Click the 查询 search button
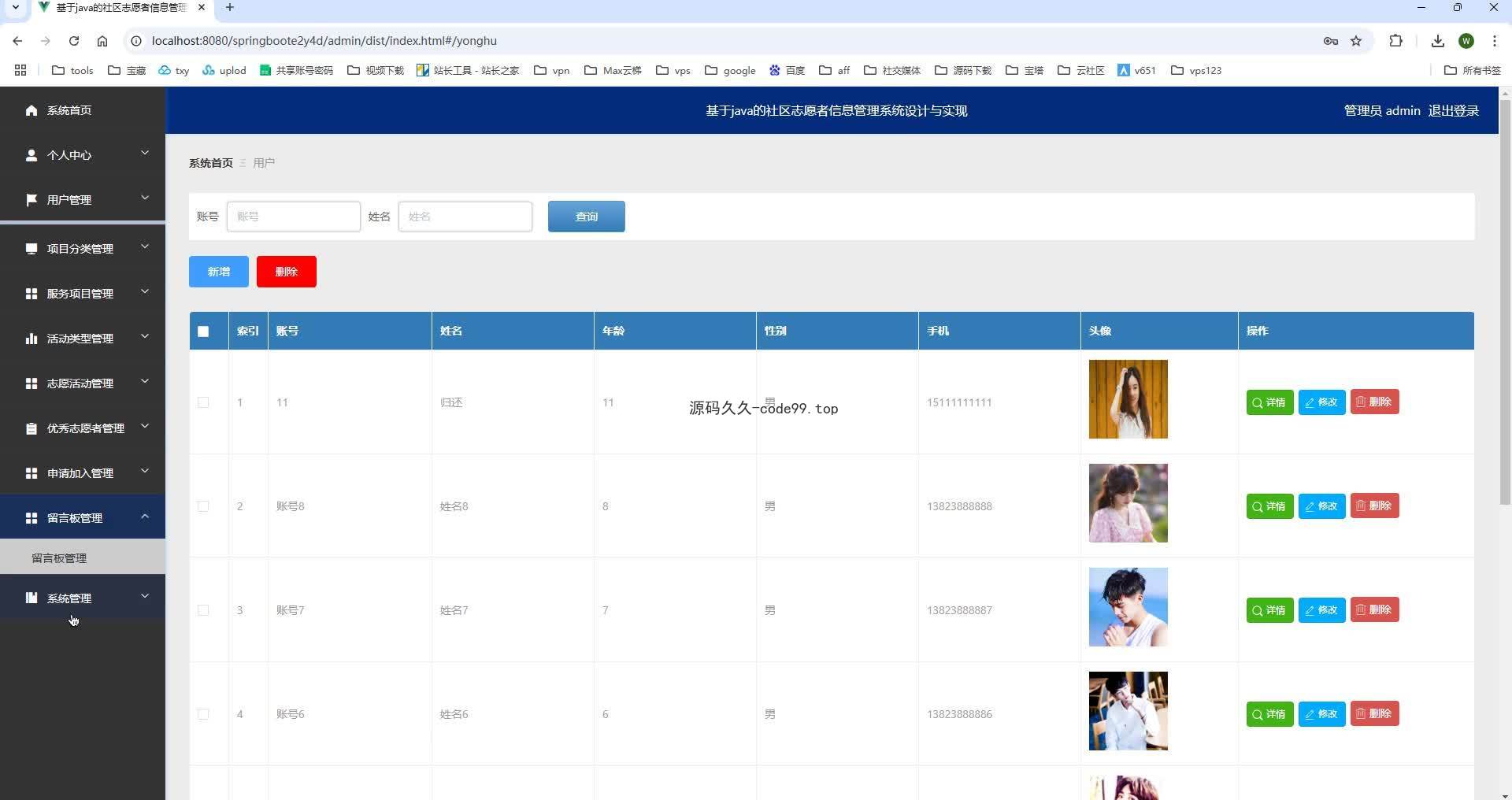Screen dimensions: 1512x800 pyautogui.click(x=587, y=217)
